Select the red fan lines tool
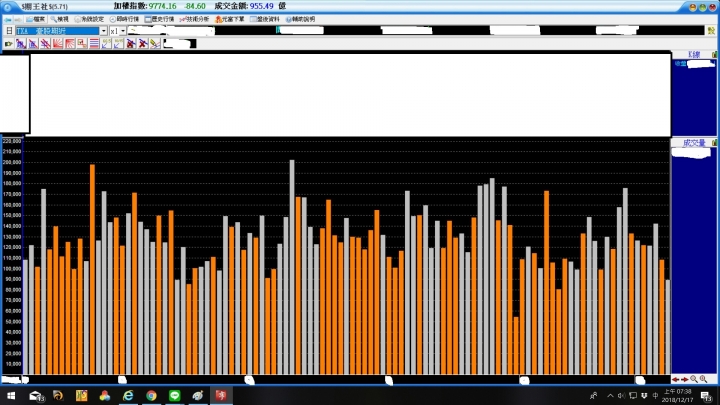Viewport: 720px width, 405px height. (x=57, y=44)
